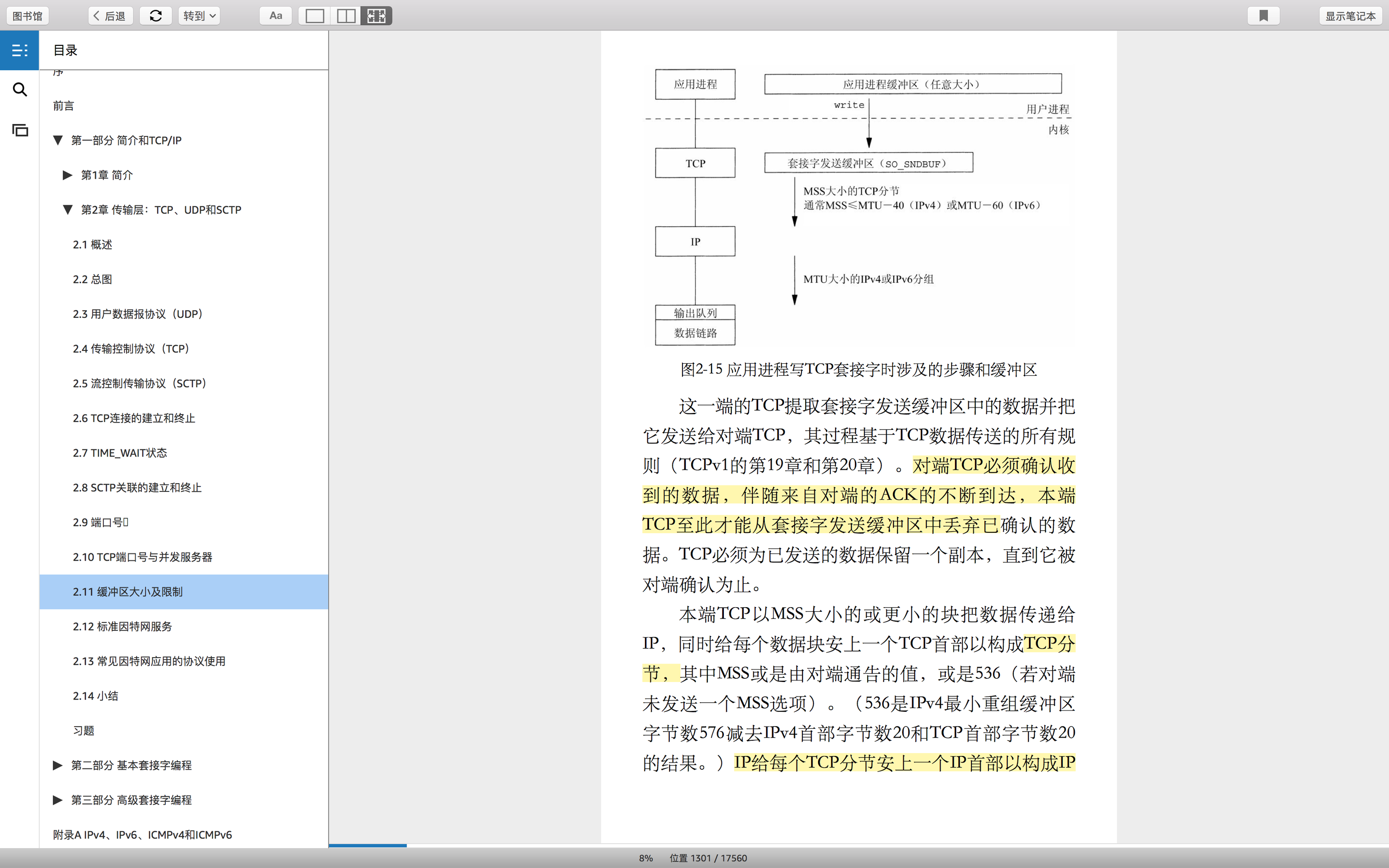Viewport: 1389px width, 868px height.
Task: Click the highlighted text 对端TCP必须确认收
Action: [993, 466]
